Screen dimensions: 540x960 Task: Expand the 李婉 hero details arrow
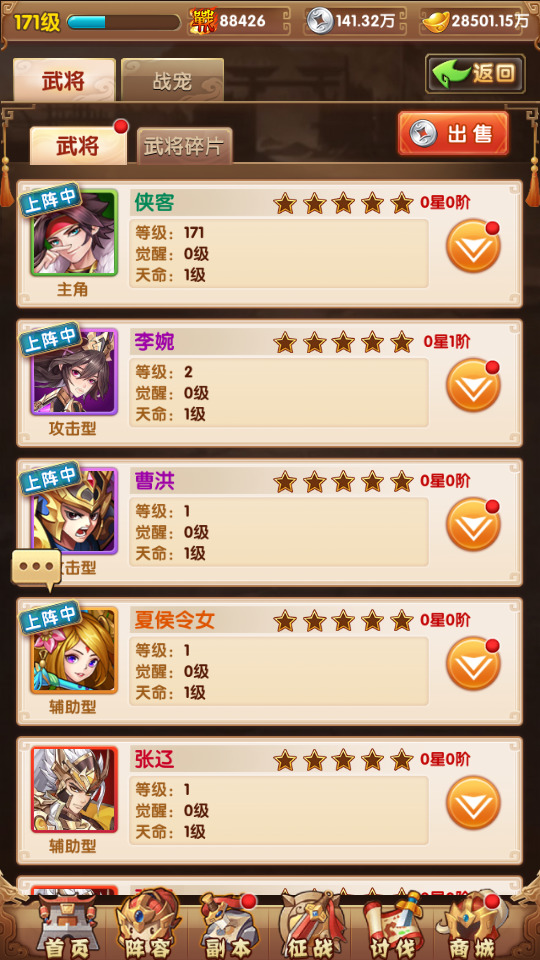[x=473, y=385]
